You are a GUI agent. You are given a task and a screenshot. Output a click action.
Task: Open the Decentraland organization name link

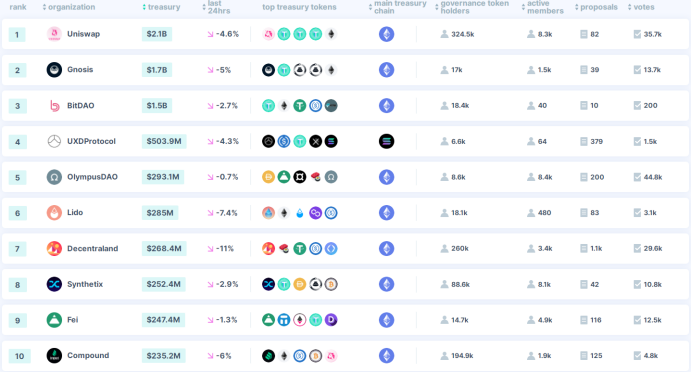[93, 248]
